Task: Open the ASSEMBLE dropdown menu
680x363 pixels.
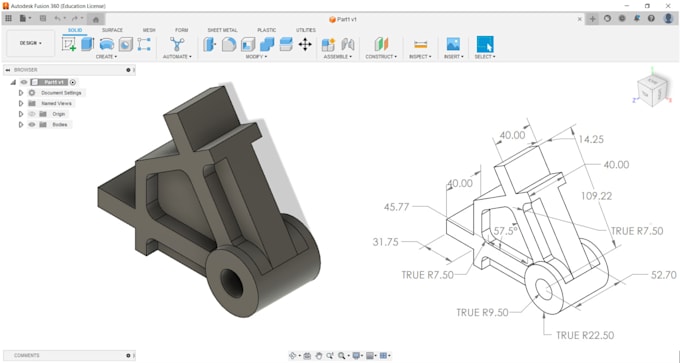Action: pos(338,57)
